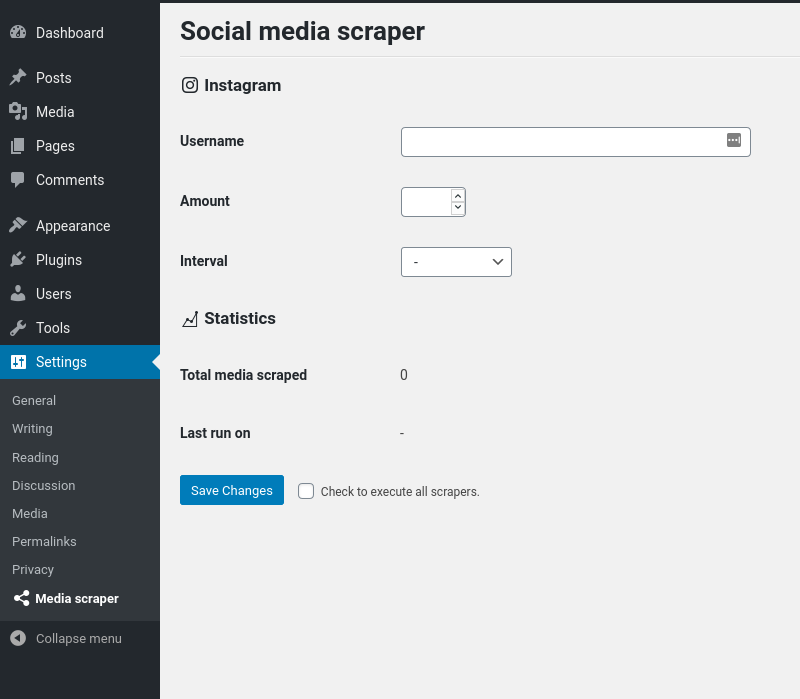Open Reading settings submenu link
This screenshot has height=699, width=800.
pyautogui.click(x=35, y=457)
